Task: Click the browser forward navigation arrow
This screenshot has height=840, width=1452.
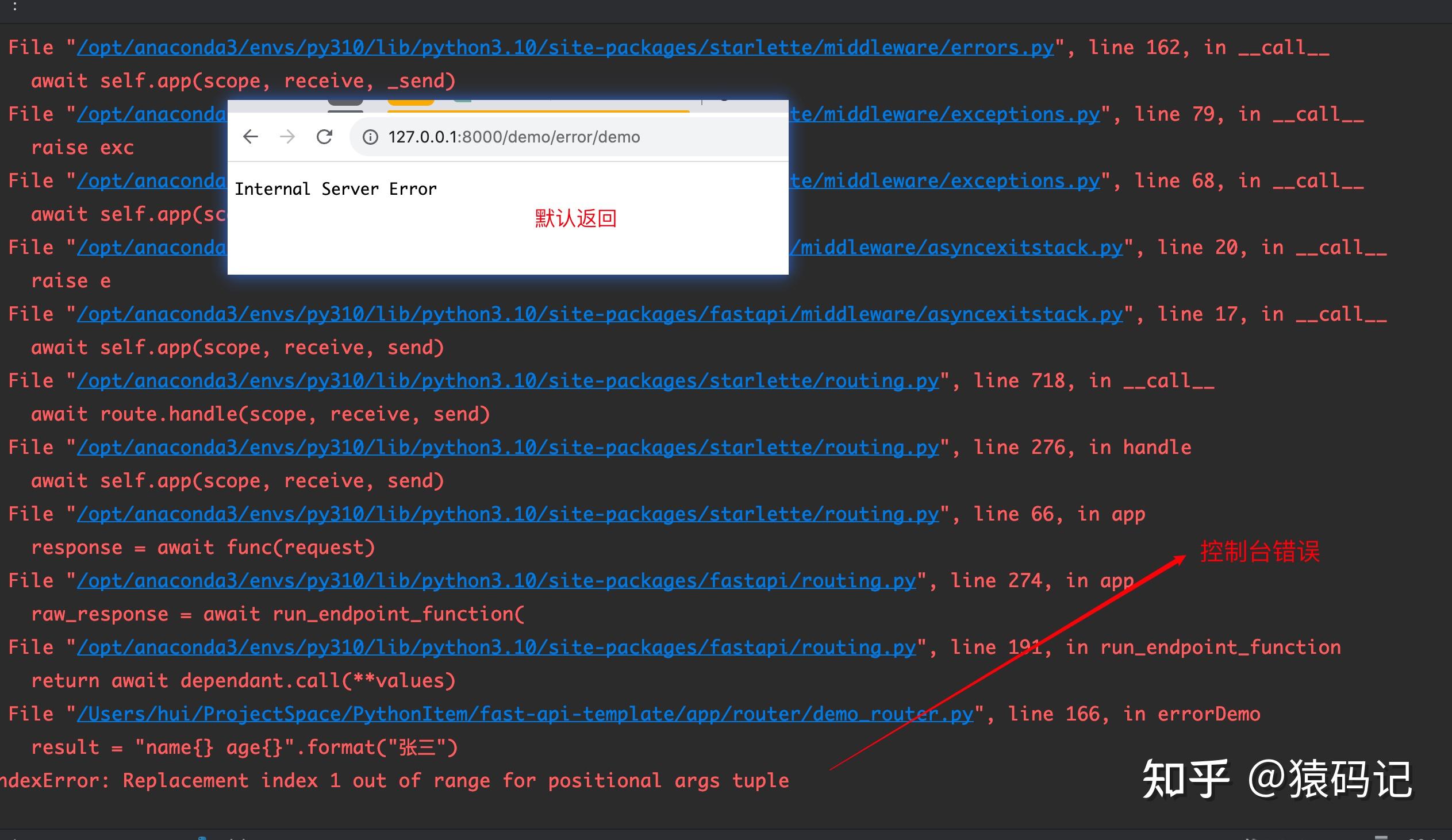Action: [287, 137]
